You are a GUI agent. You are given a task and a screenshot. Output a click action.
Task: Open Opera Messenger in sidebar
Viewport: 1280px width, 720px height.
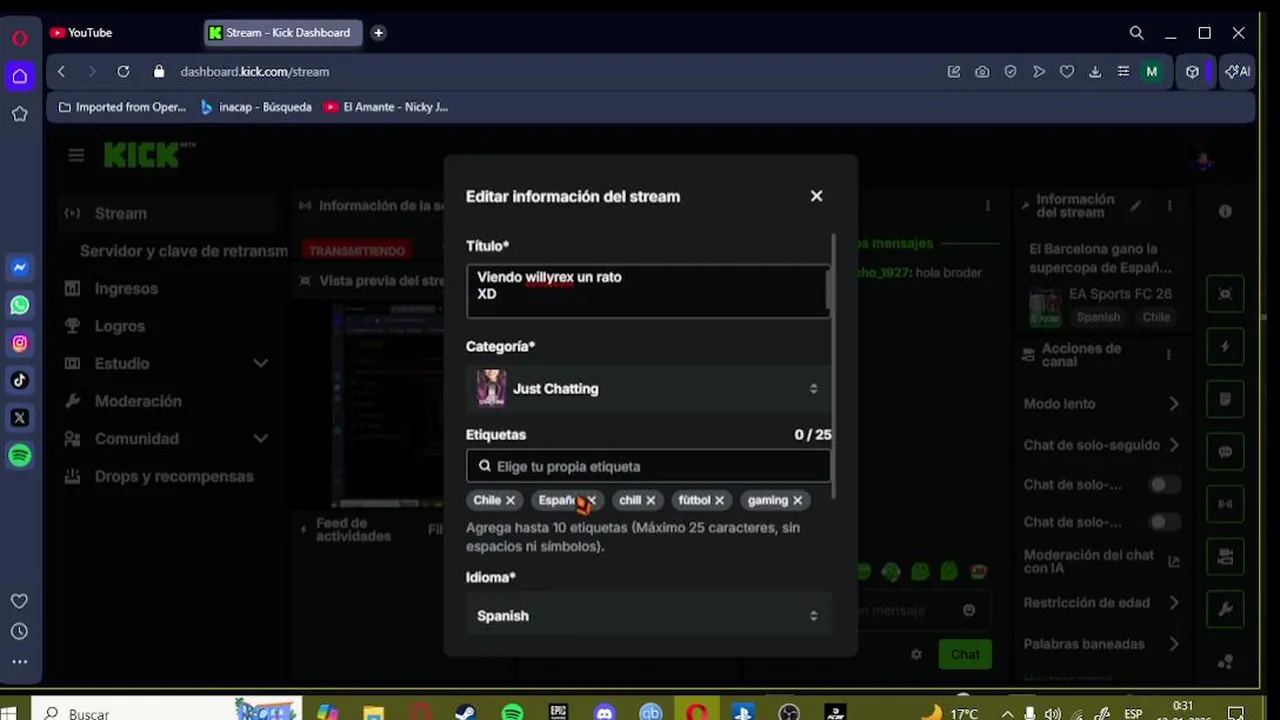click(x=19, y=268)
